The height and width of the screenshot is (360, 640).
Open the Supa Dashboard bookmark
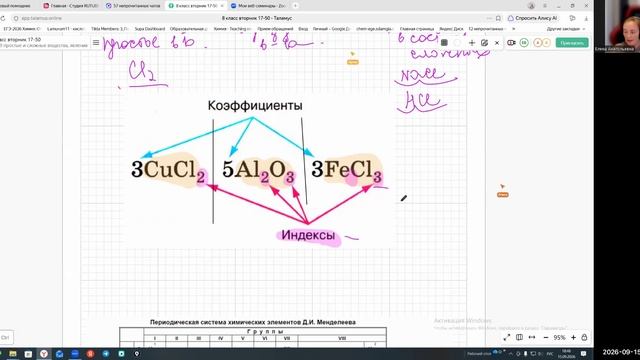pyautogui.click(x=150, y=29)
